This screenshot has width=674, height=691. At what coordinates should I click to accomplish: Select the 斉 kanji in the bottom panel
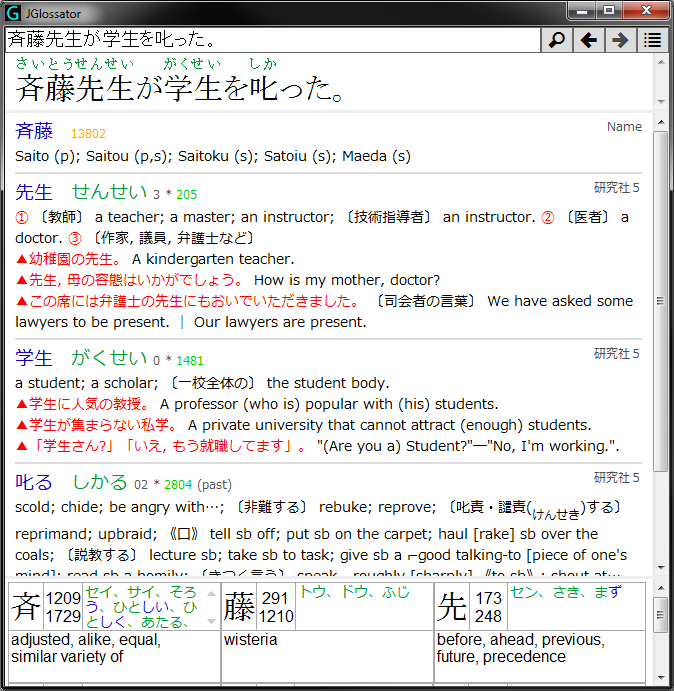click(25, 607)
